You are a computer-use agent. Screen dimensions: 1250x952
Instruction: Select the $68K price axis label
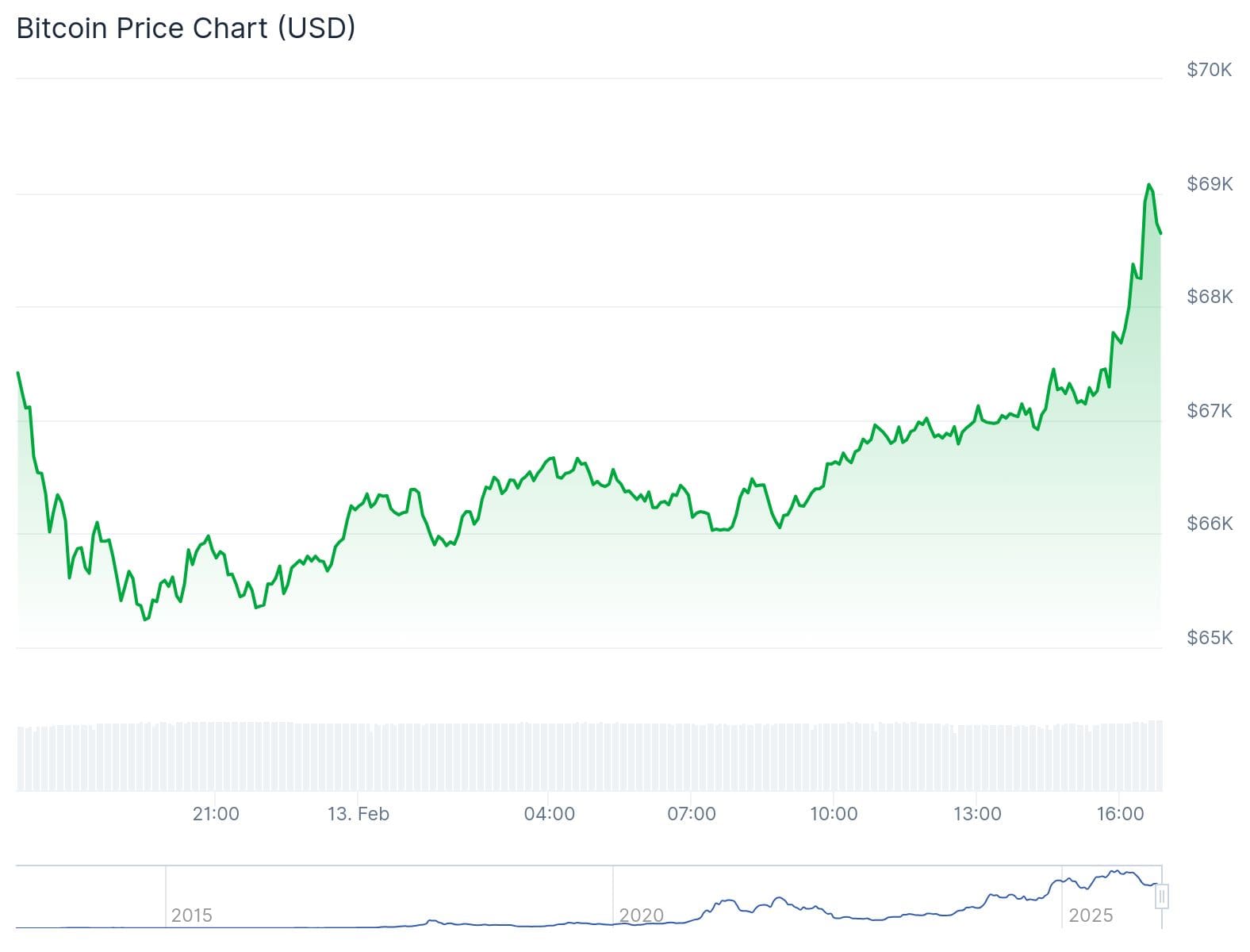pos(1209,297)
